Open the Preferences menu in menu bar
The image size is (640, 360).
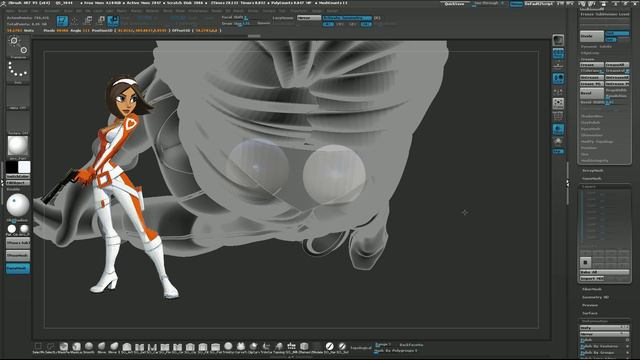point(198,11)
